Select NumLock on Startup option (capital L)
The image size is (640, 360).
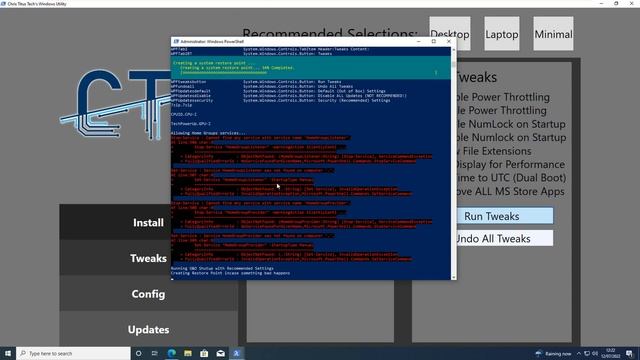(511, 124)
